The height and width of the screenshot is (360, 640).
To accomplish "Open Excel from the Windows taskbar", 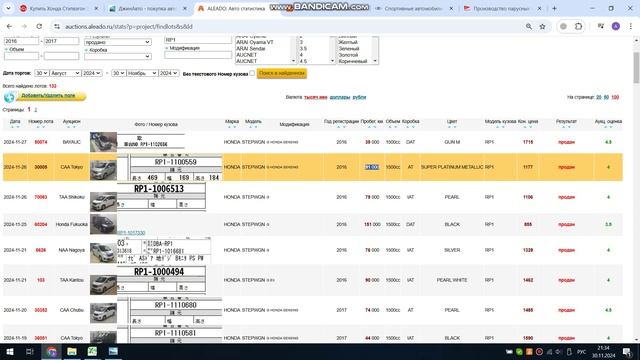I will click(92, 351).
